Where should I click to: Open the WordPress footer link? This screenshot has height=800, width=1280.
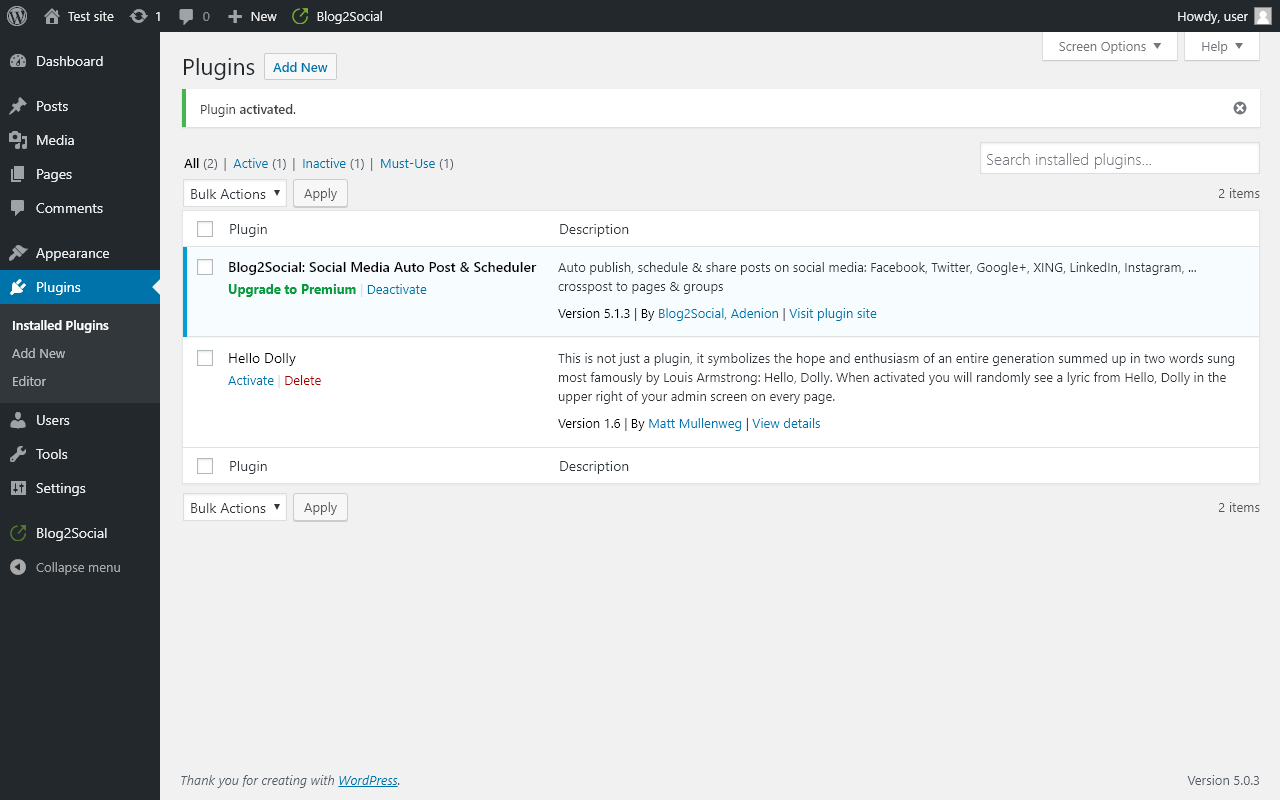coord(368,780)
